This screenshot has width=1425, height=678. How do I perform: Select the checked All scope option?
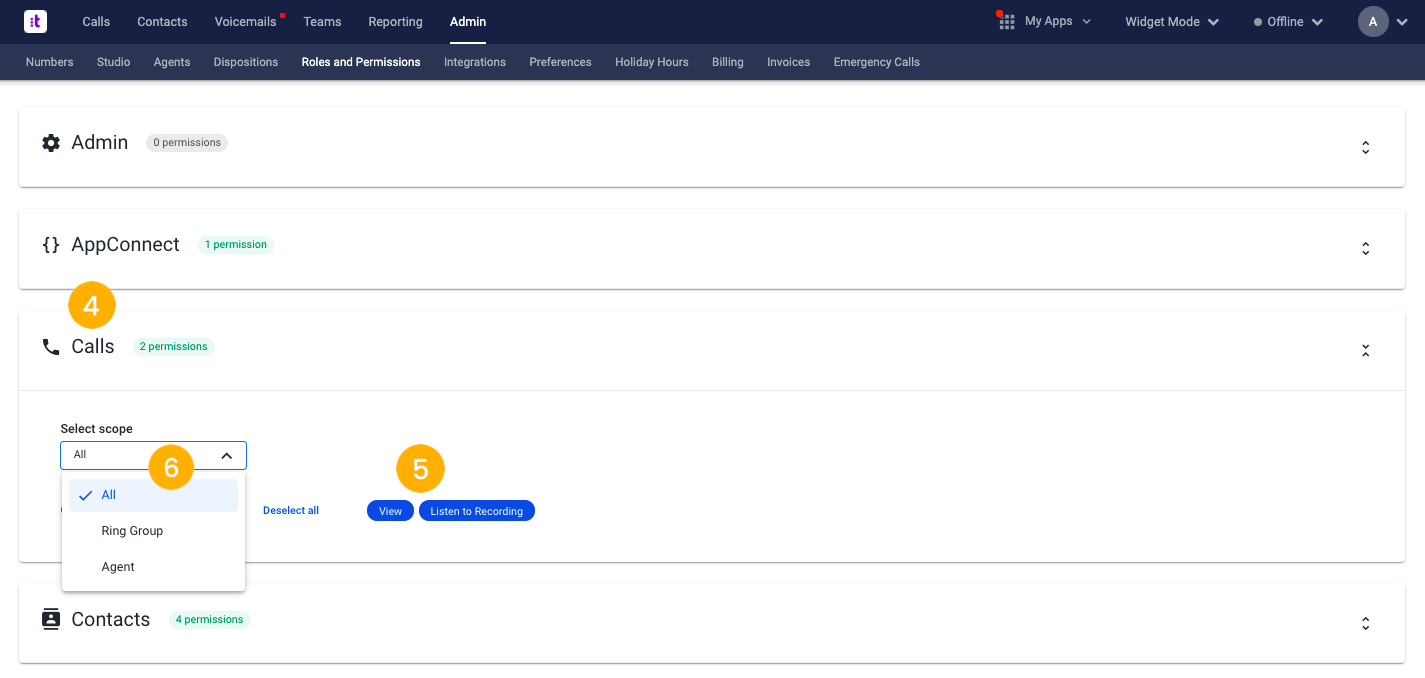(153, 495)
